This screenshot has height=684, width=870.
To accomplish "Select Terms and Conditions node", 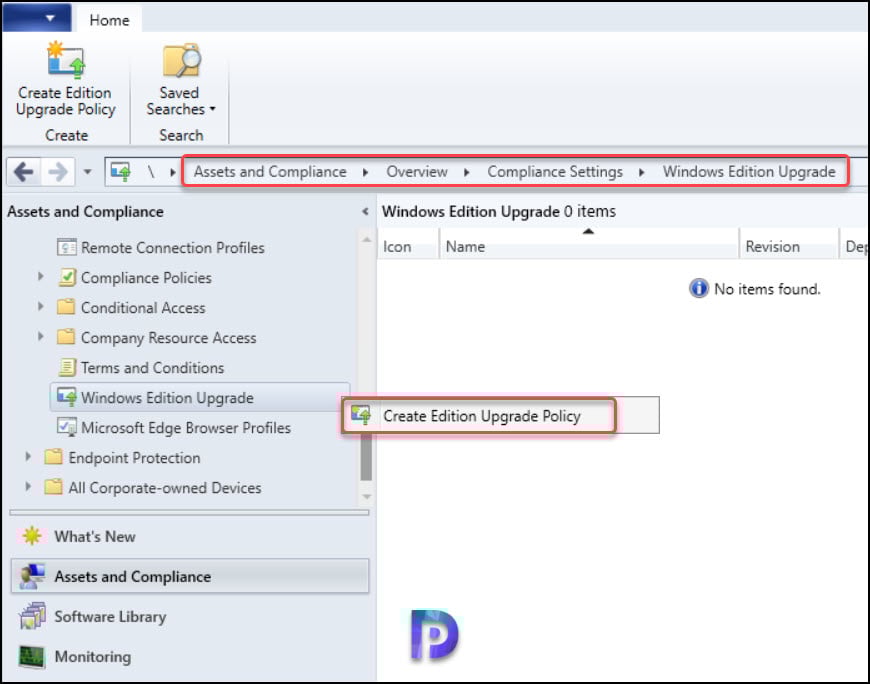I will [x=153, y=367].
